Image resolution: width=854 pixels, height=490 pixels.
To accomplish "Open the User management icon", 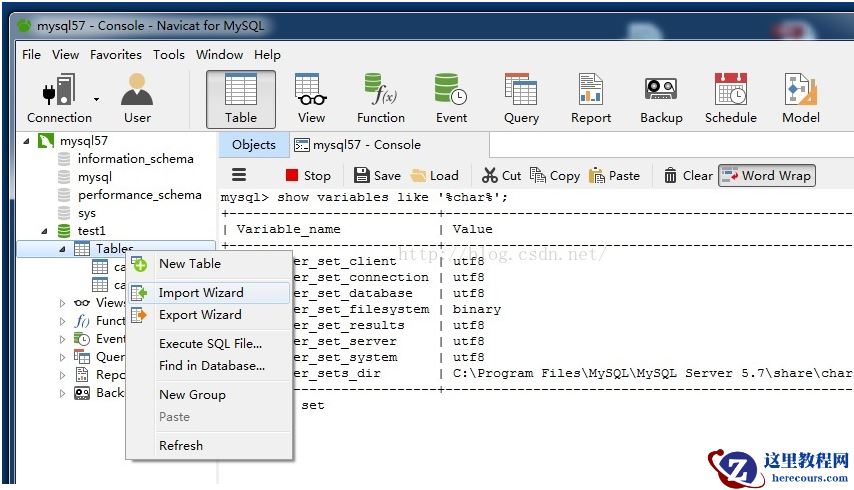I will click(x=137, y=99).
